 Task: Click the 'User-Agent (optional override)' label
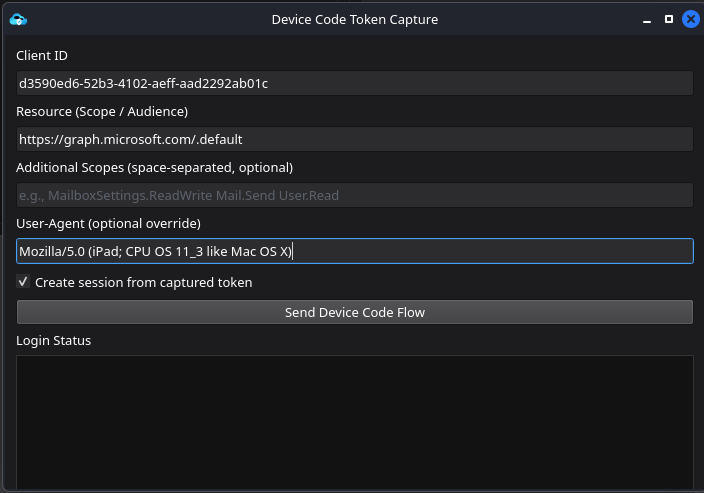point(108,223)
